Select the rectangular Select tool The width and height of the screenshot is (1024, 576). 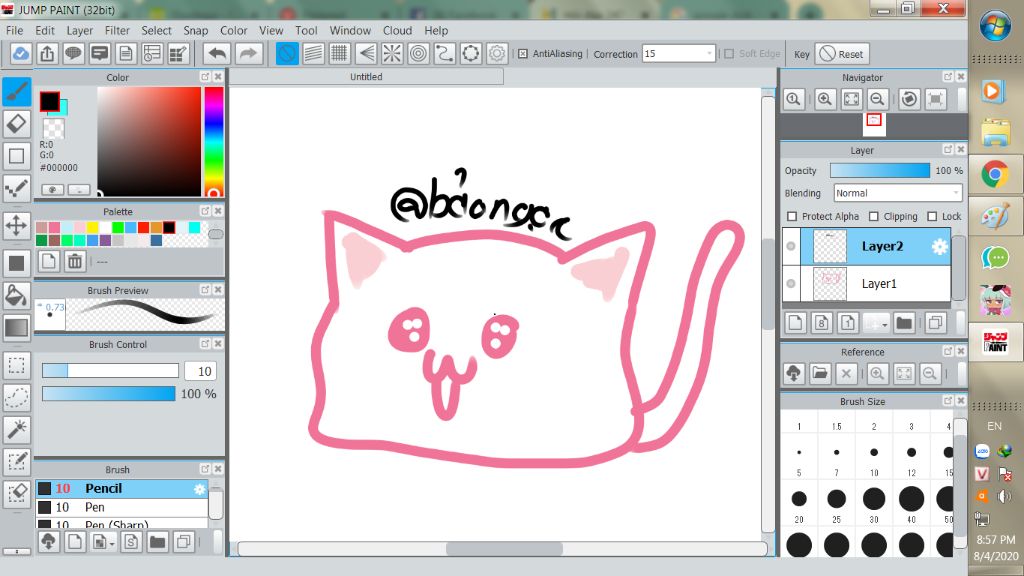(x=16, y=365)
